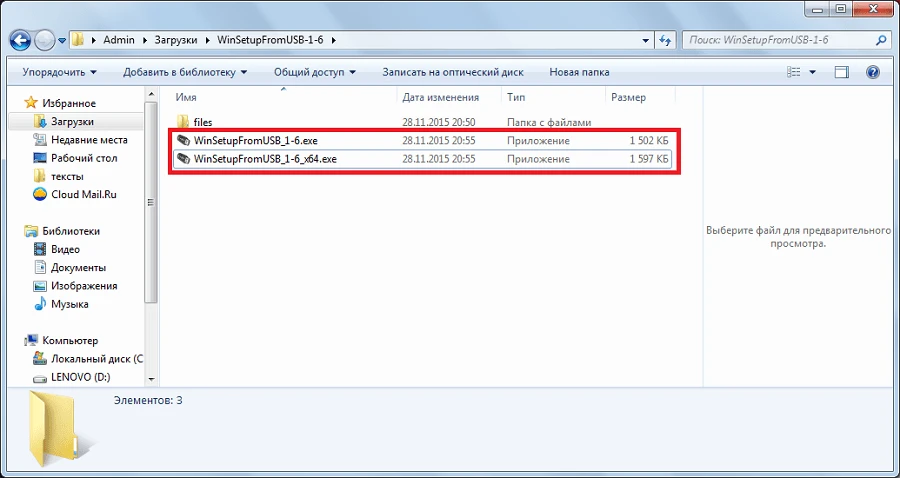Screen dimensions: 900x478
Task: Select the files folder name
Action: [x=203, y=122]
